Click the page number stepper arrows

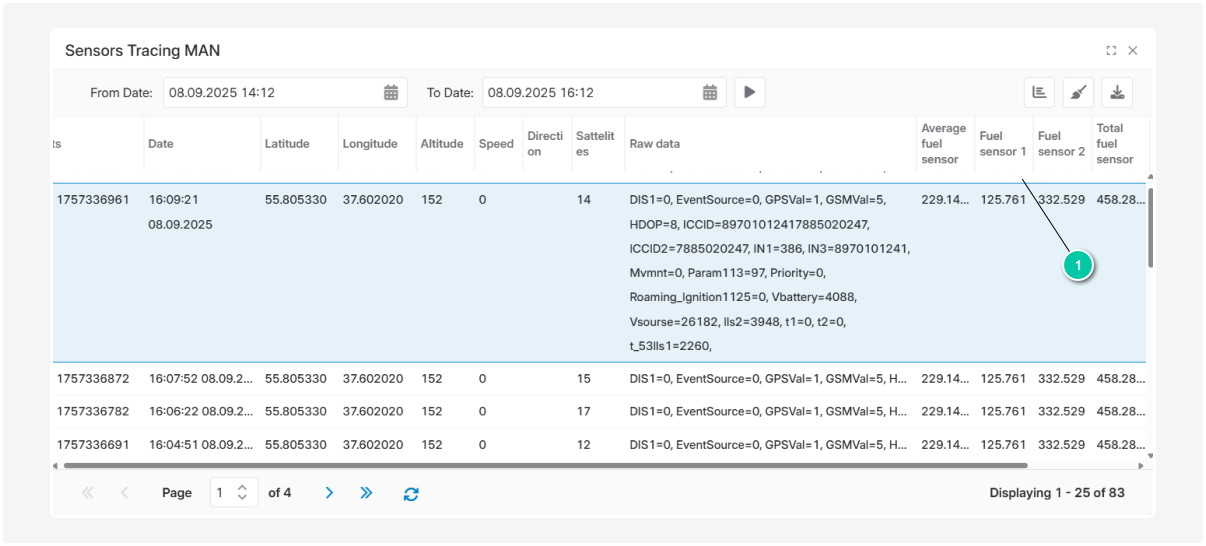pos(242,493)
